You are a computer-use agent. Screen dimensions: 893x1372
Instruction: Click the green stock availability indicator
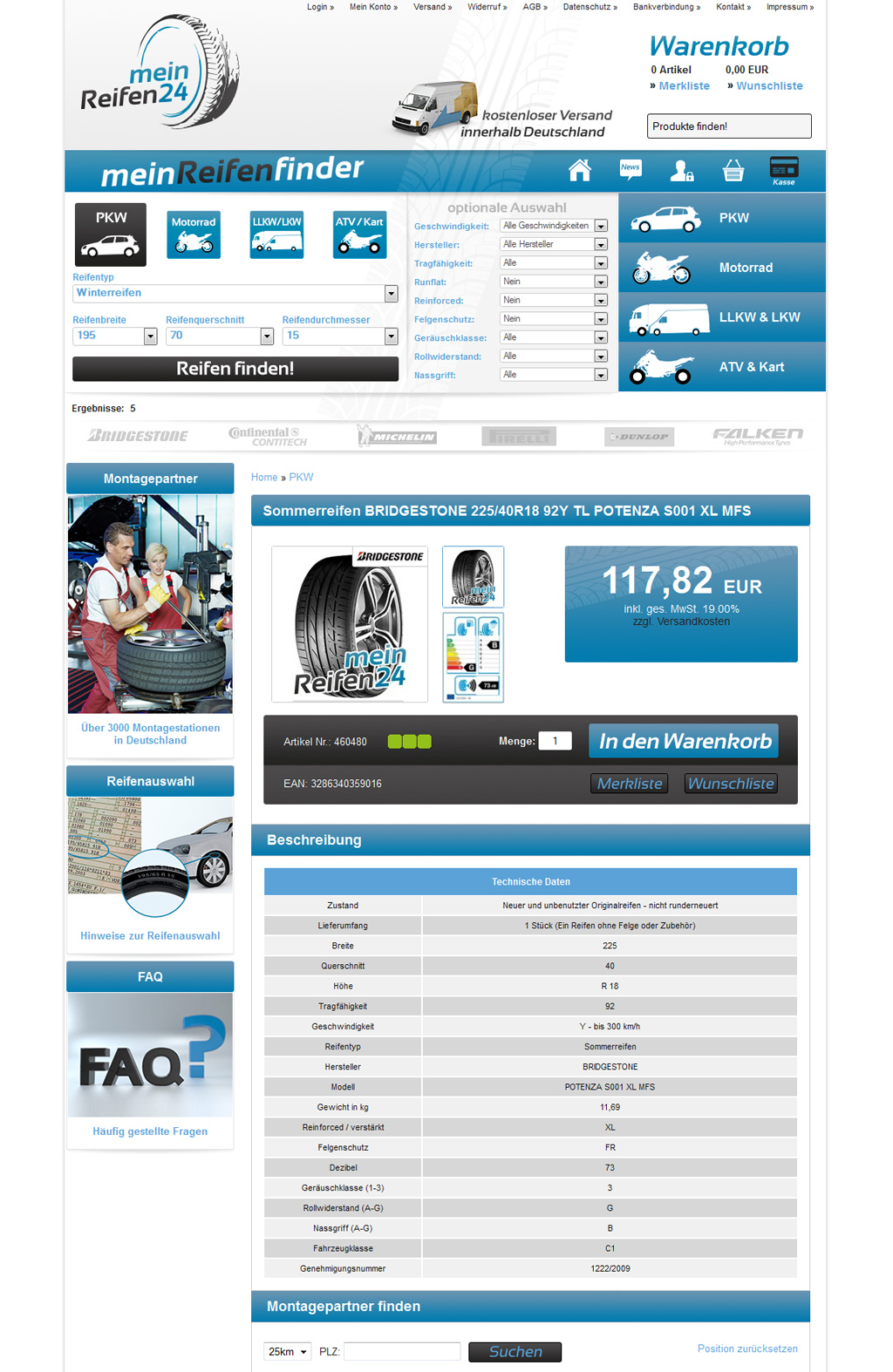[409, 742]
